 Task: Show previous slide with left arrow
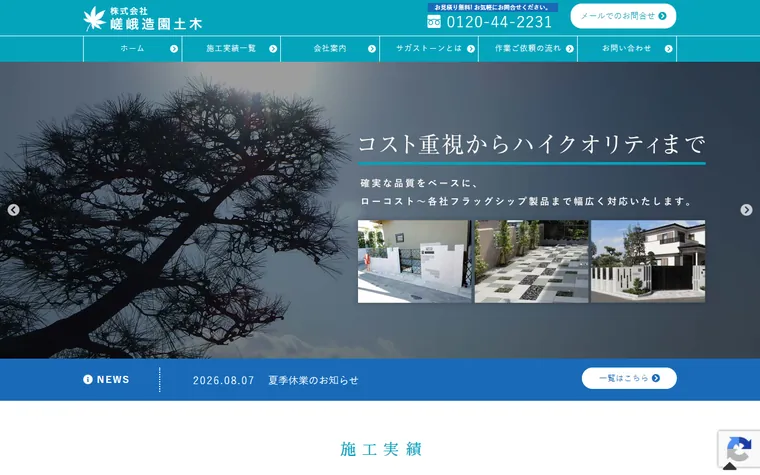[13, 210]
